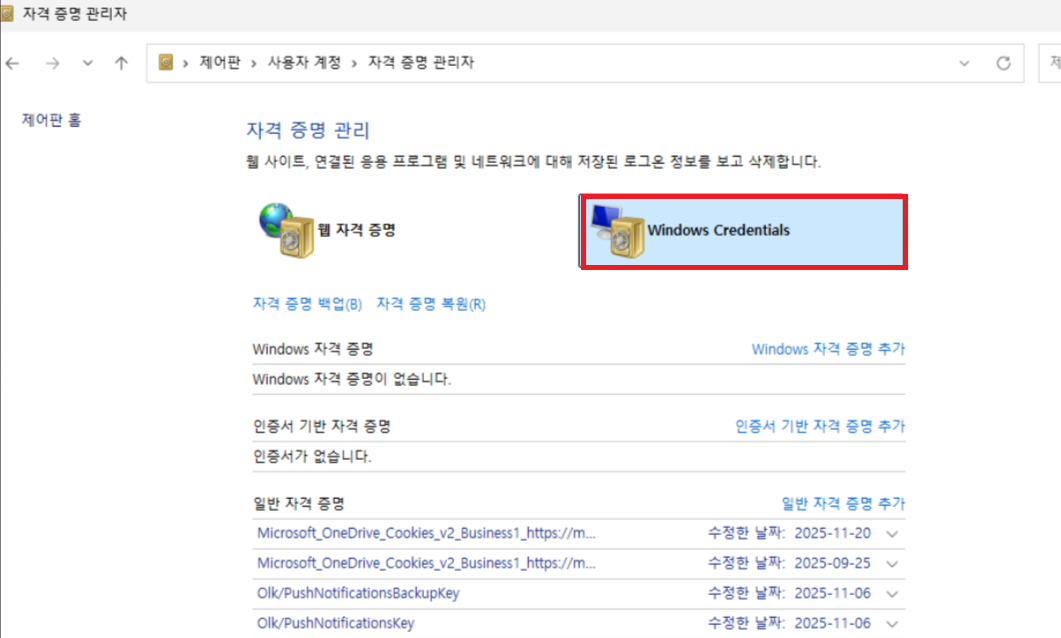Click 일반 자격 증명 추가 link

point(843,503)
